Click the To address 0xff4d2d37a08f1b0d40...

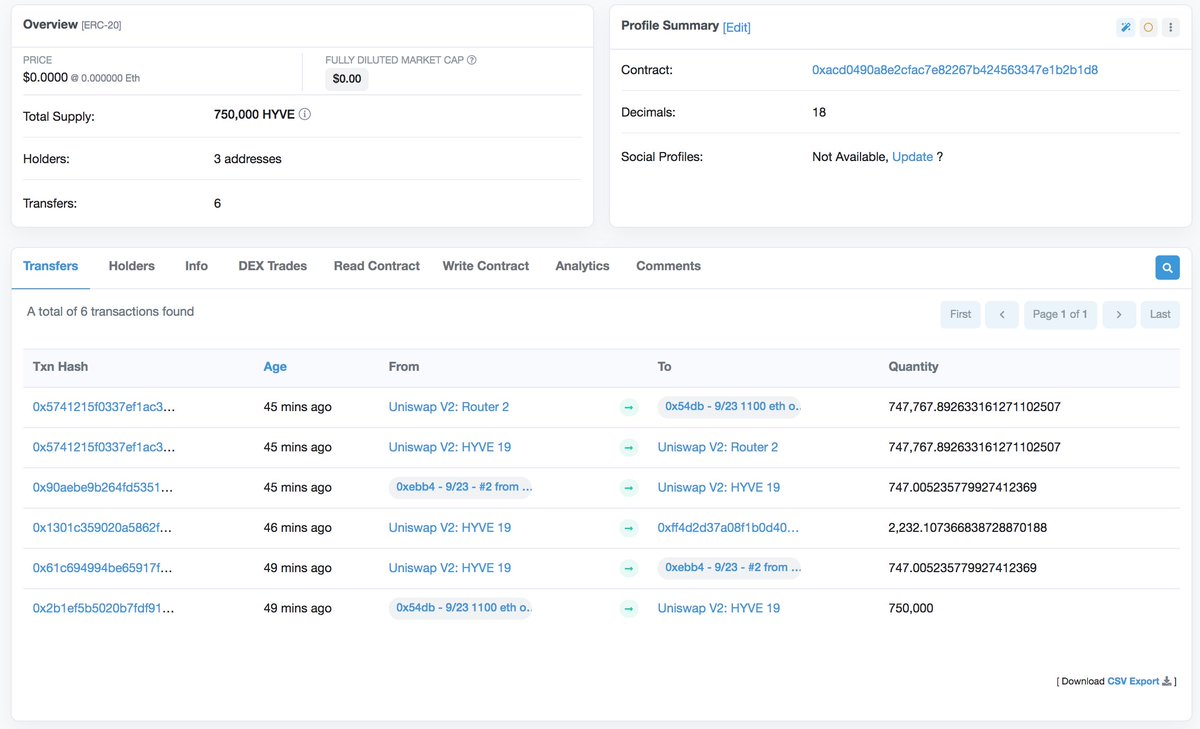click(729, 527)
